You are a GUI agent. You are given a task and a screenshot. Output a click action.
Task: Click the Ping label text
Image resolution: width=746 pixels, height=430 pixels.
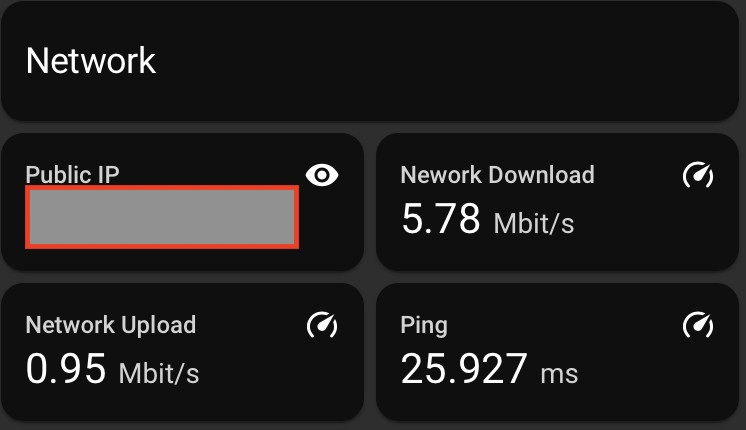[x=424, y=325]
